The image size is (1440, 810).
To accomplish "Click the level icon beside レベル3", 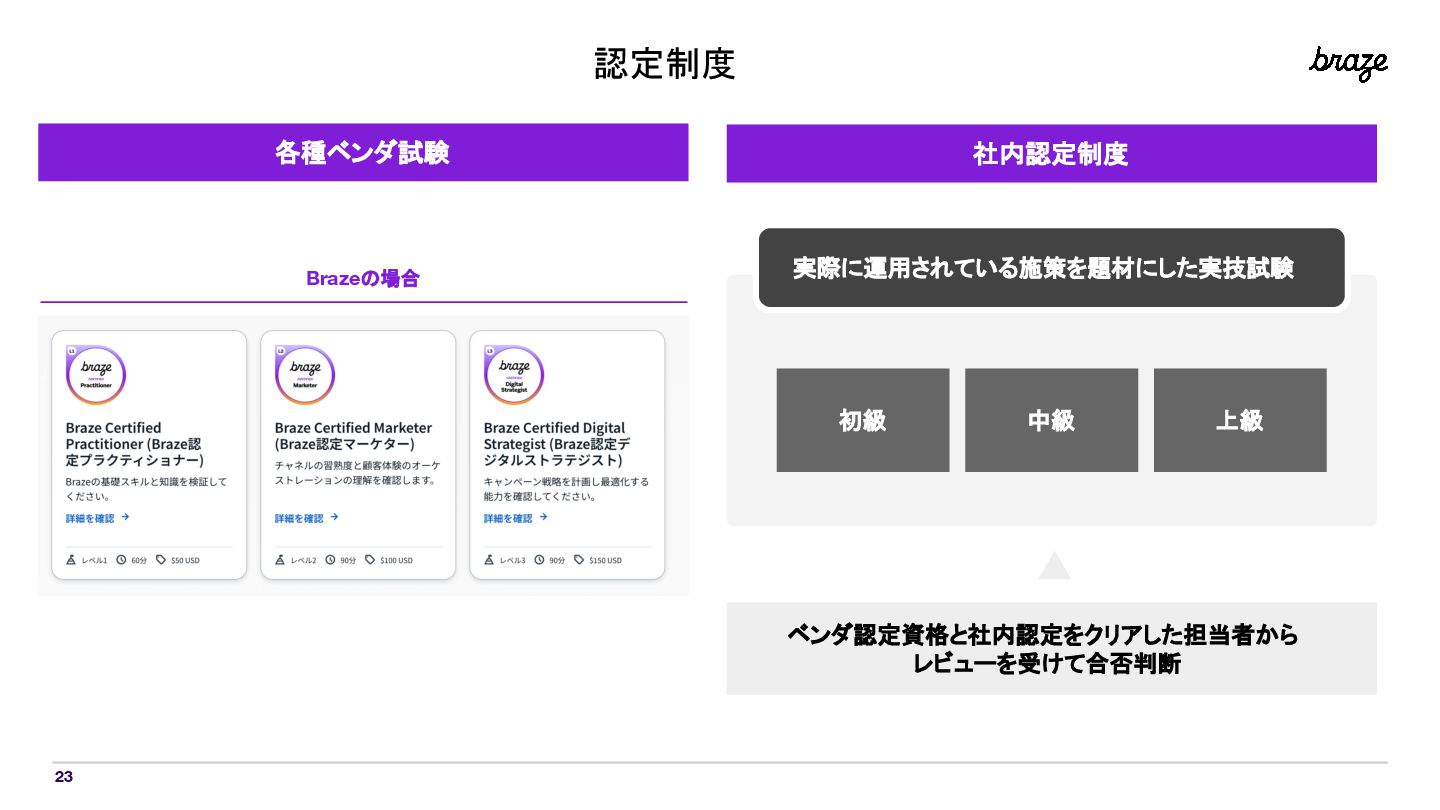I will click(489, 560).
